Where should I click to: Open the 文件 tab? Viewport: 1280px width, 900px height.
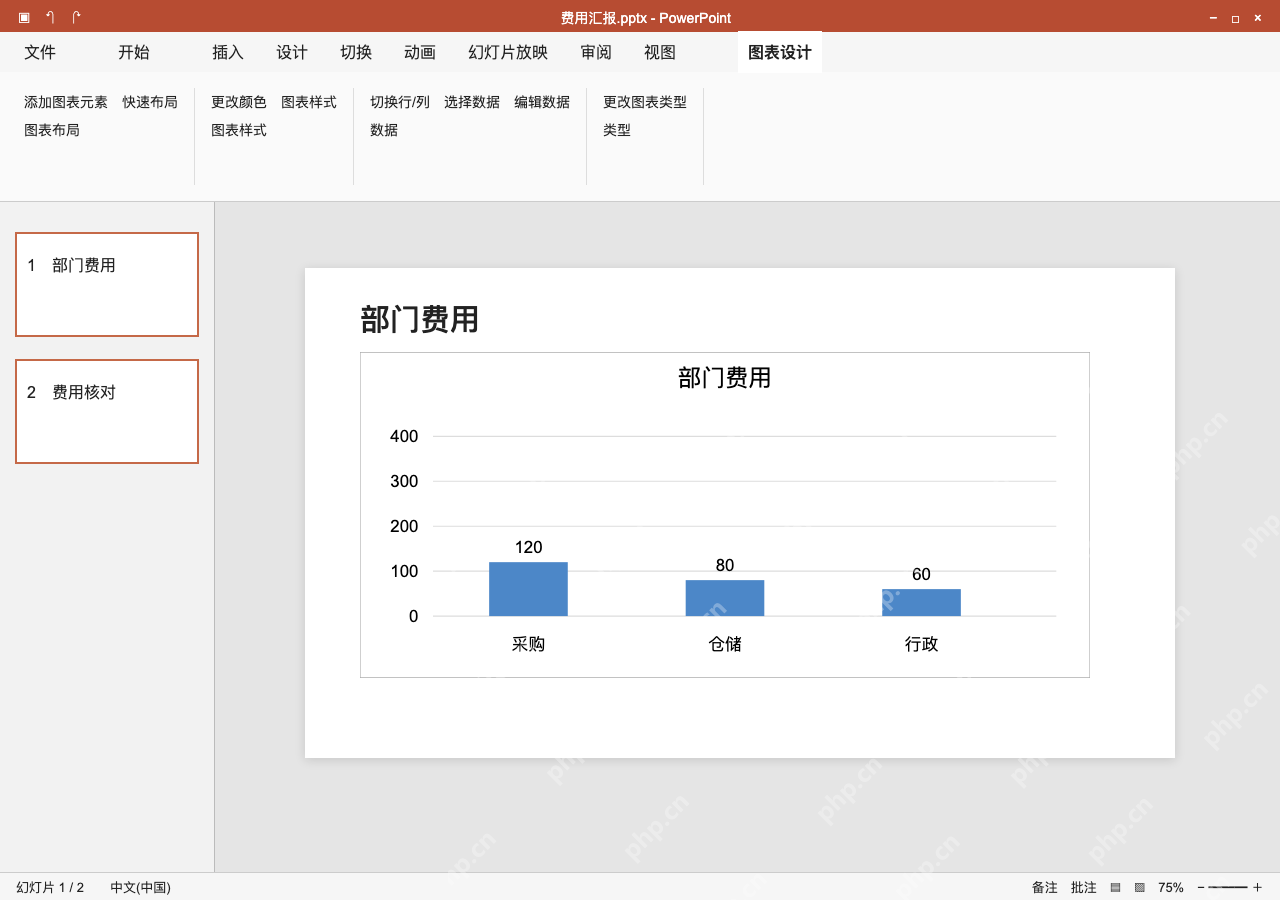pos(40,52)
